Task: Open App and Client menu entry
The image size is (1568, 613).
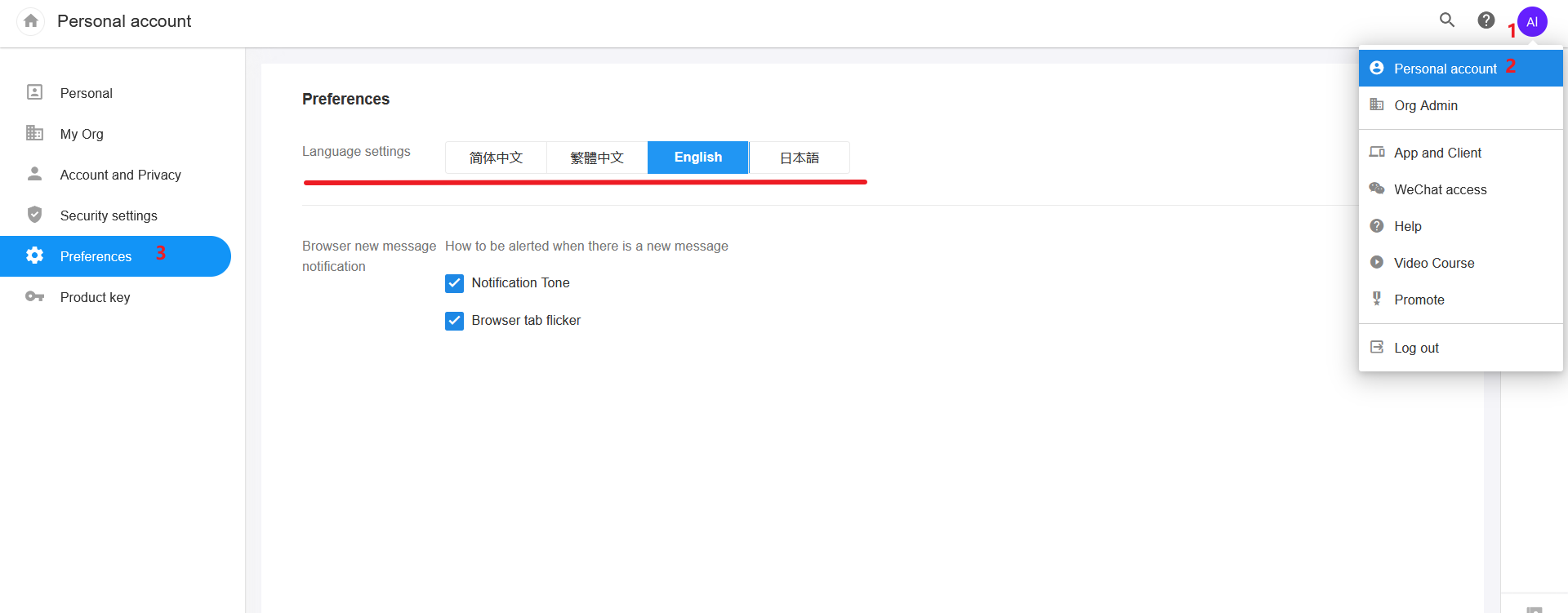Action: [x=1437, y=153]
